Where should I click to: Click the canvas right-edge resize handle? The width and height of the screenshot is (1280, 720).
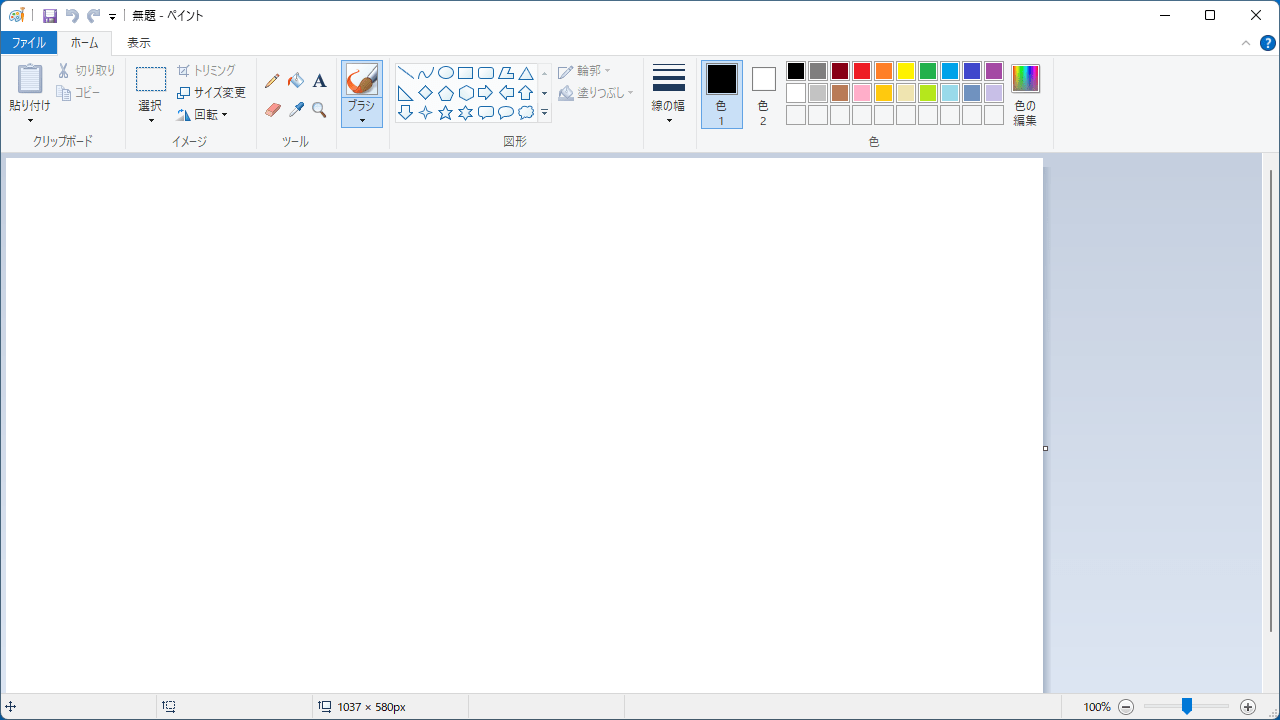(1046, 448)
